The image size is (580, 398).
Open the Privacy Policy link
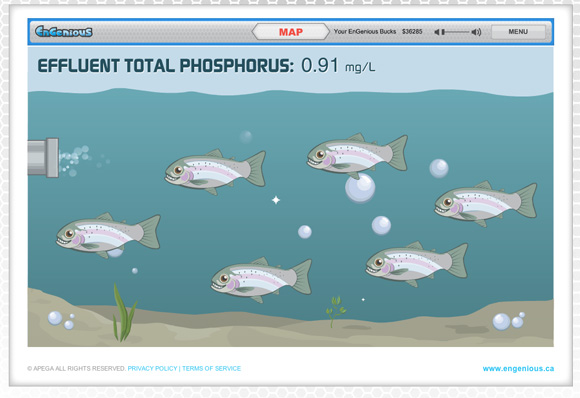[152, 368]
